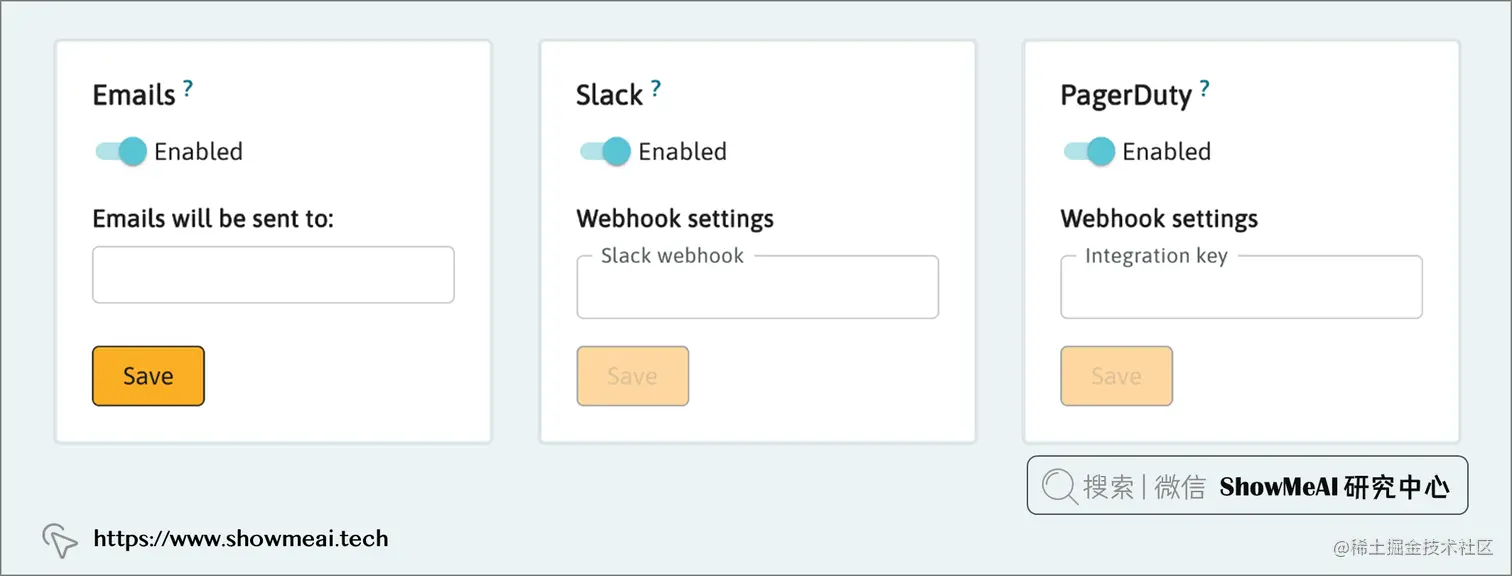Open the Slack help question mark icon
The width and height of the screenshot is (1512, 576).
[655, 89]
